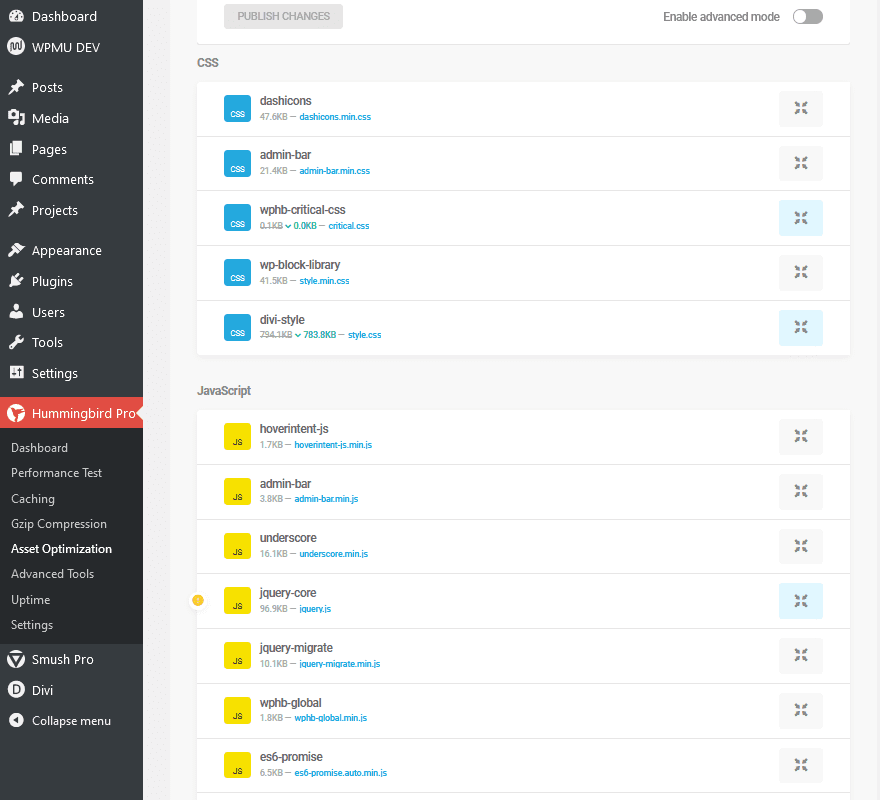Go to the Performance Test page

click(x=57, y=472)
